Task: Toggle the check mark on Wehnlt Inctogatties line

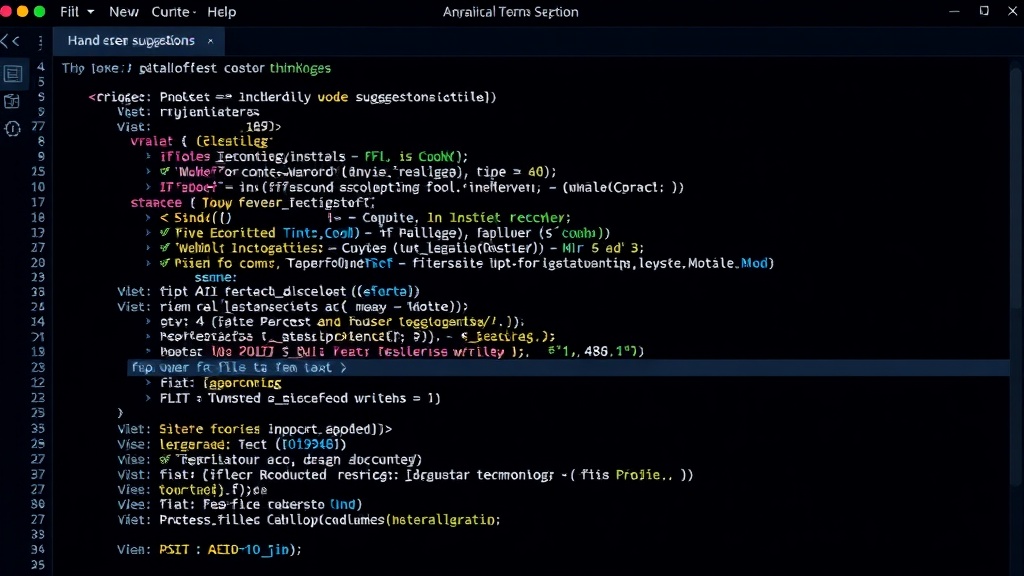Action: coord(165,248)
